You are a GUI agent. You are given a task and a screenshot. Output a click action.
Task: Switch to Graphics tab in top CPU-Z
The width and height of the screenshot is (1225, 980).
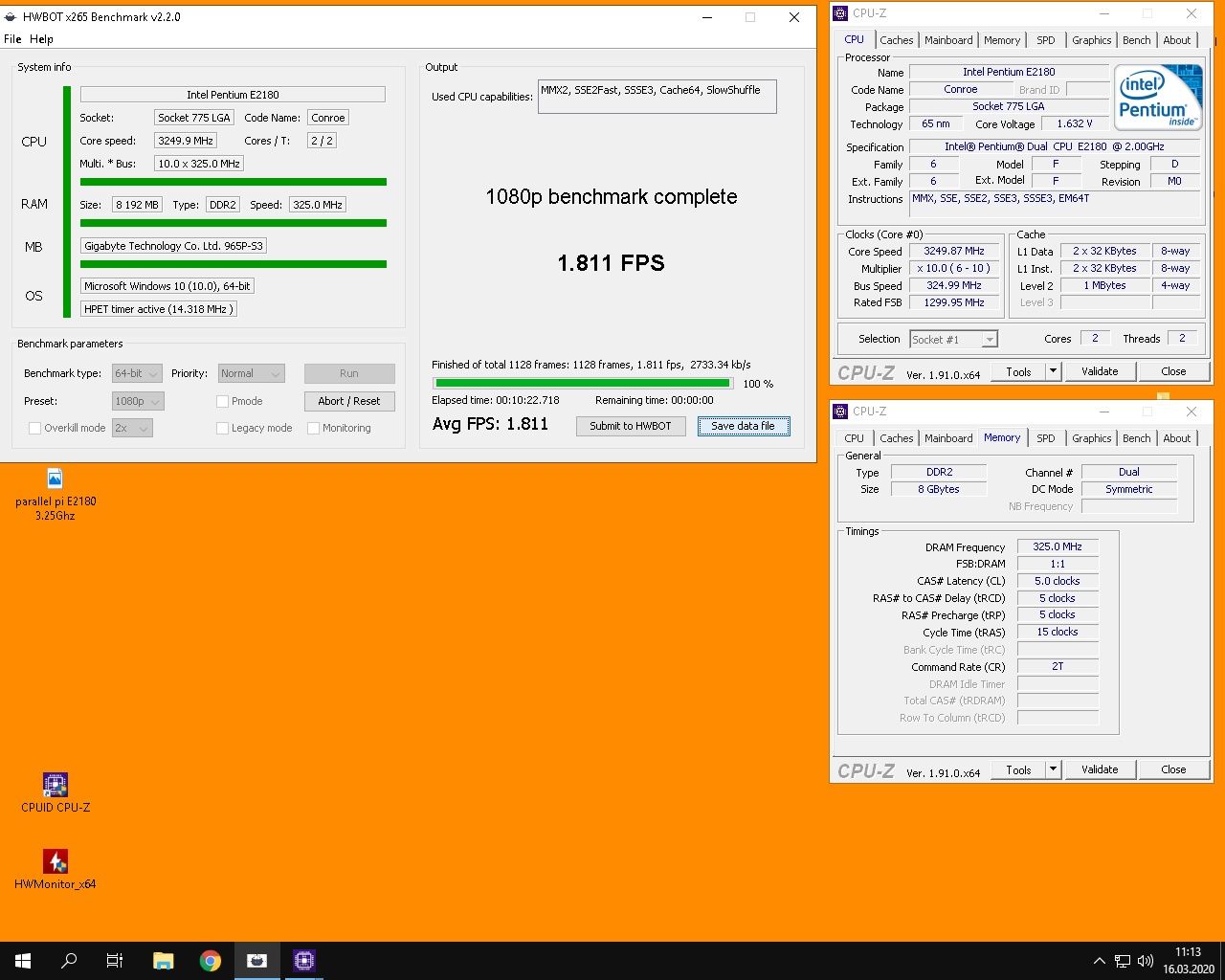(x=1091, y=40)
